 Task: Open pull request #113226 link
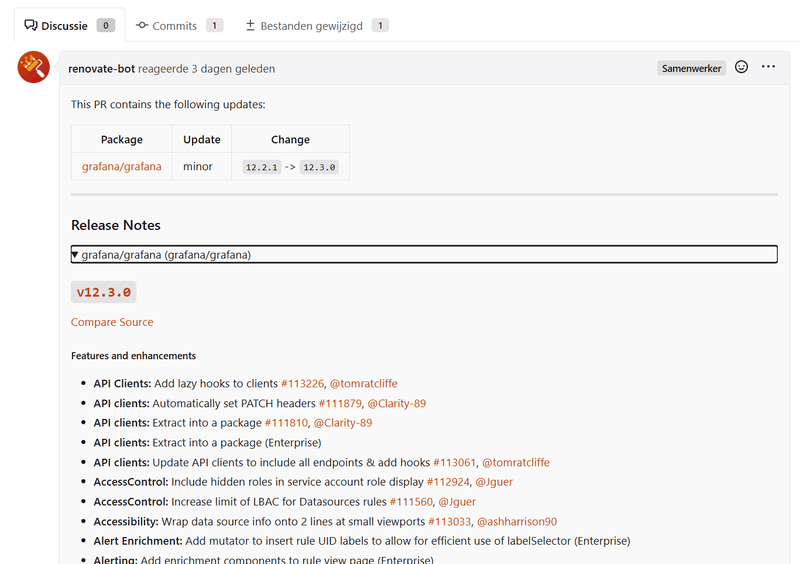coord(302,383)
